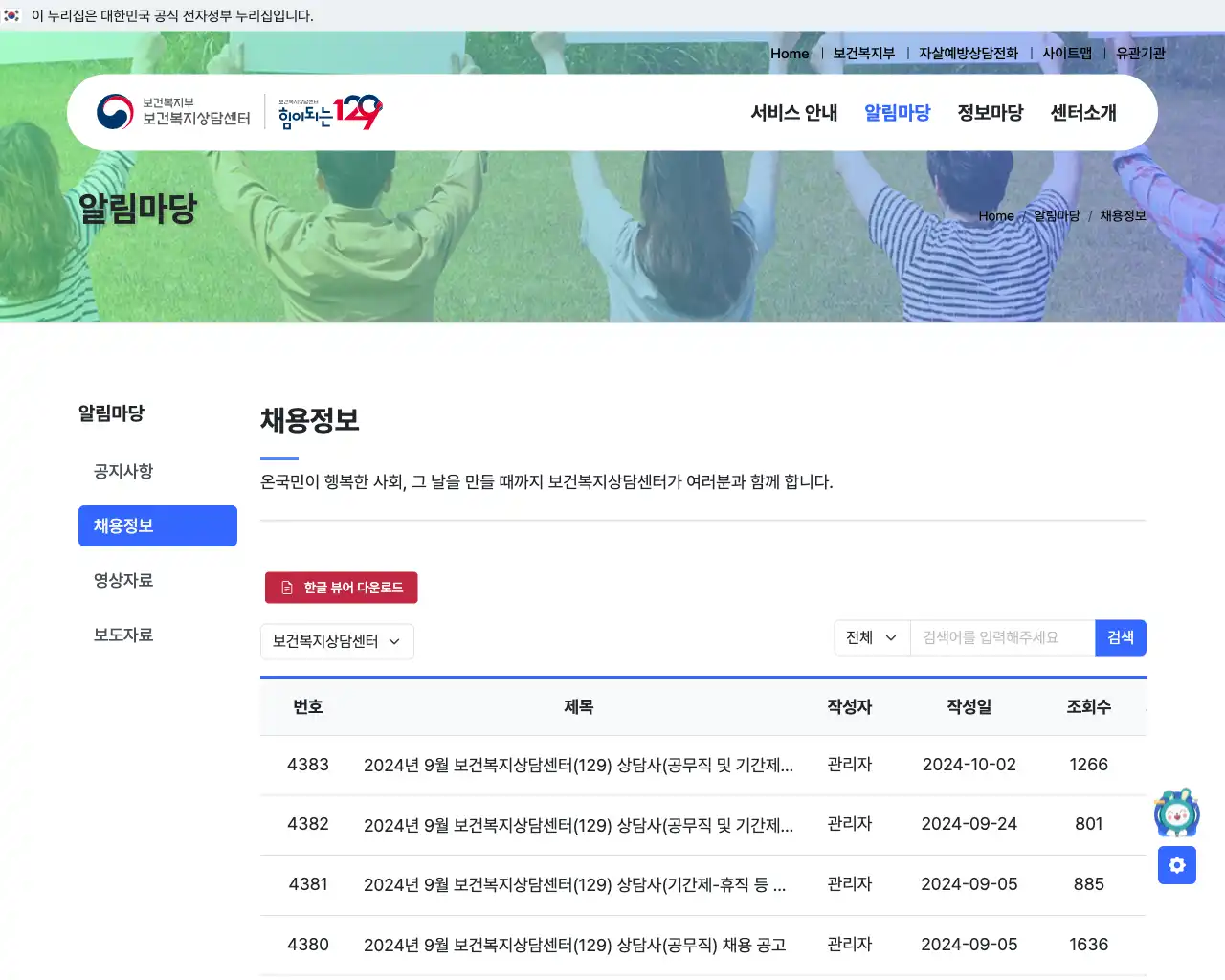Click Home in the breadcrumb trail
The width and height of the screenshot is (1225, 980).
[995, 215]
